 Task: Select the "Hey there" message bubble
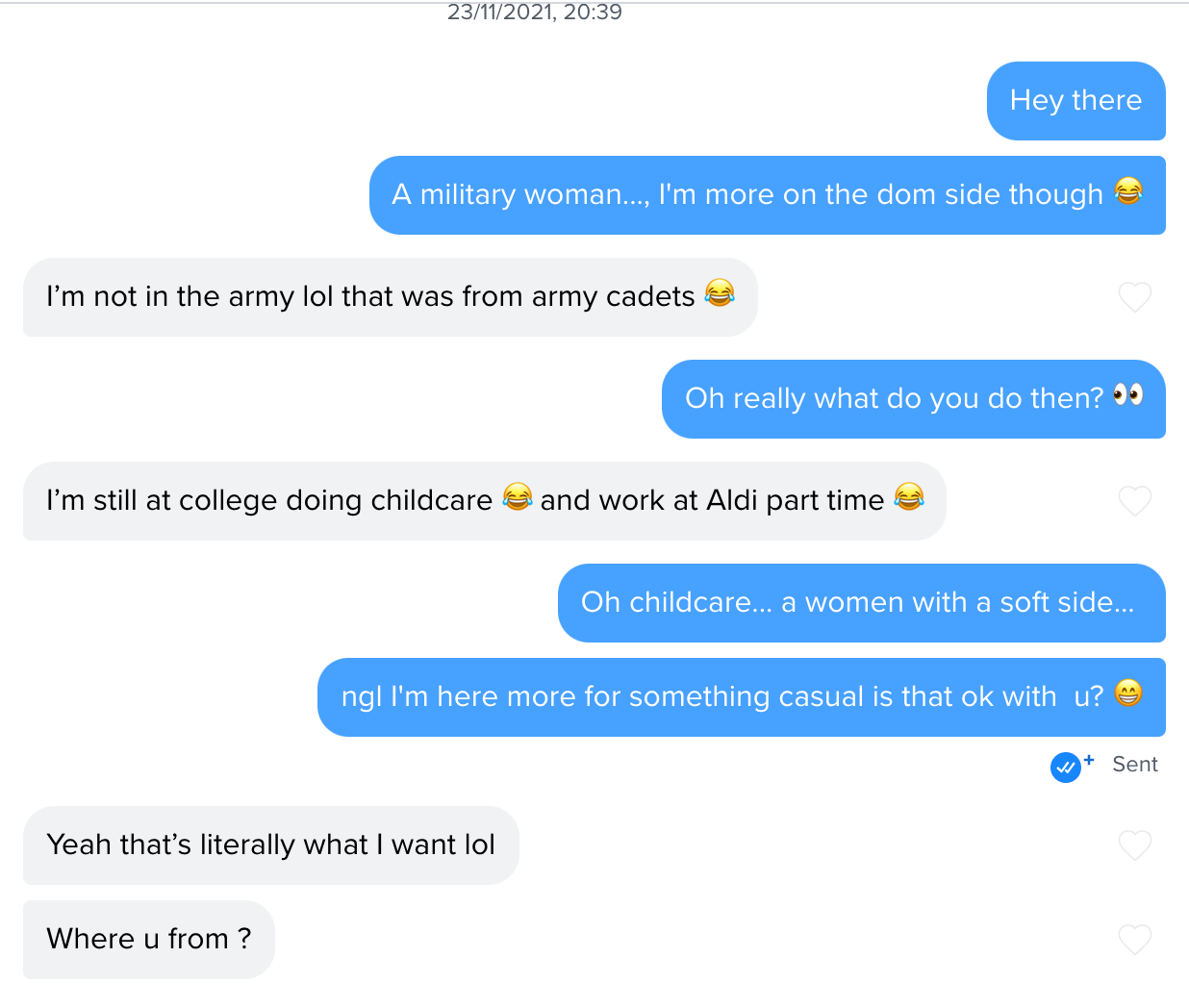click(x=1075, y=101)
